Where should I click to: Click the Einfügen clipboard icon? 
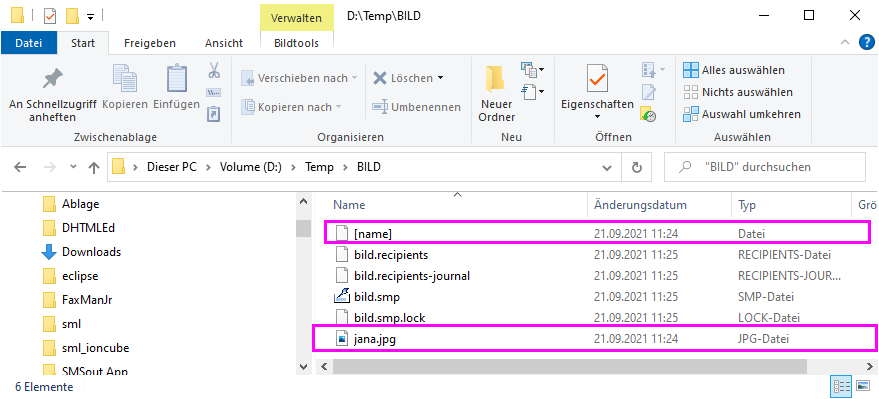point(177,78)
